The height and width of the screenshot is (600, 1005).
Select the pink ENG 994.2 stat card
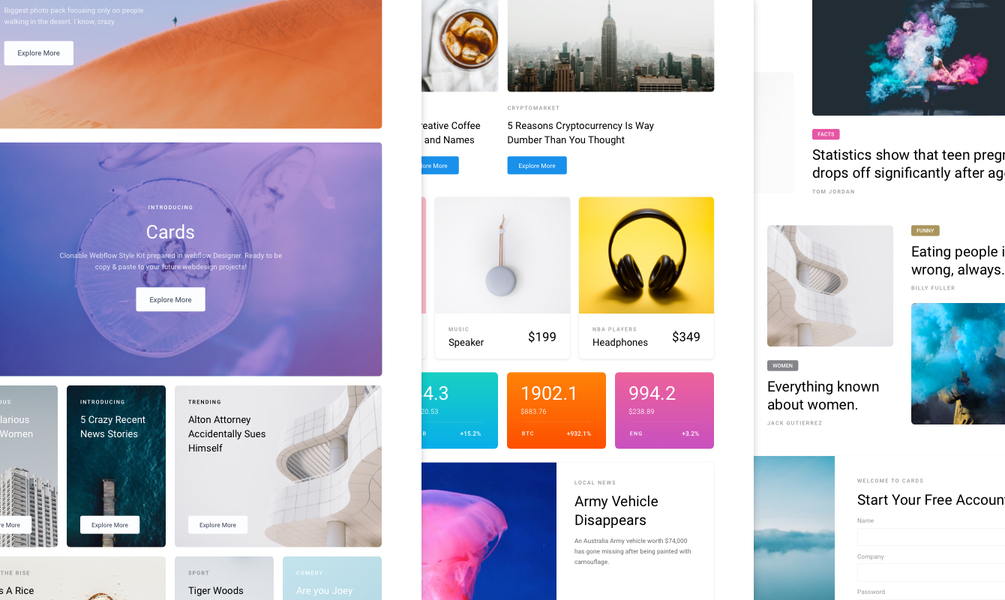[x=664, y=410]
